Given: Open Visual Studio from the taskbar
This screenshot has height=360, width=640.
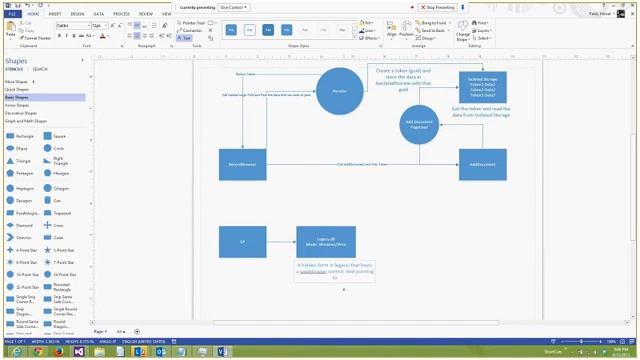Looking at the screenshot, I should click(x=79, y=351).
